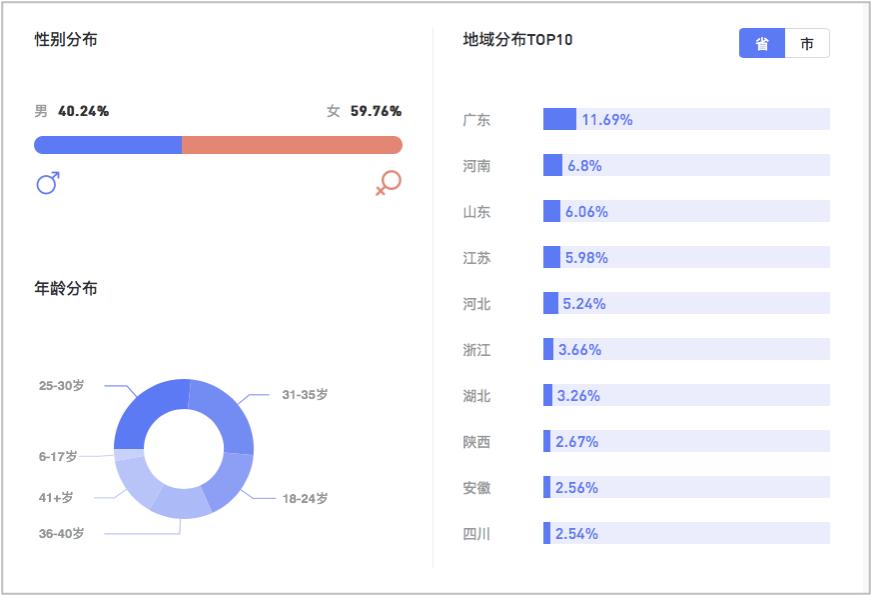Click the female gender symbol icon
Image resolution: width=872 pixels, height=596 pixels.
coord(388,183)
